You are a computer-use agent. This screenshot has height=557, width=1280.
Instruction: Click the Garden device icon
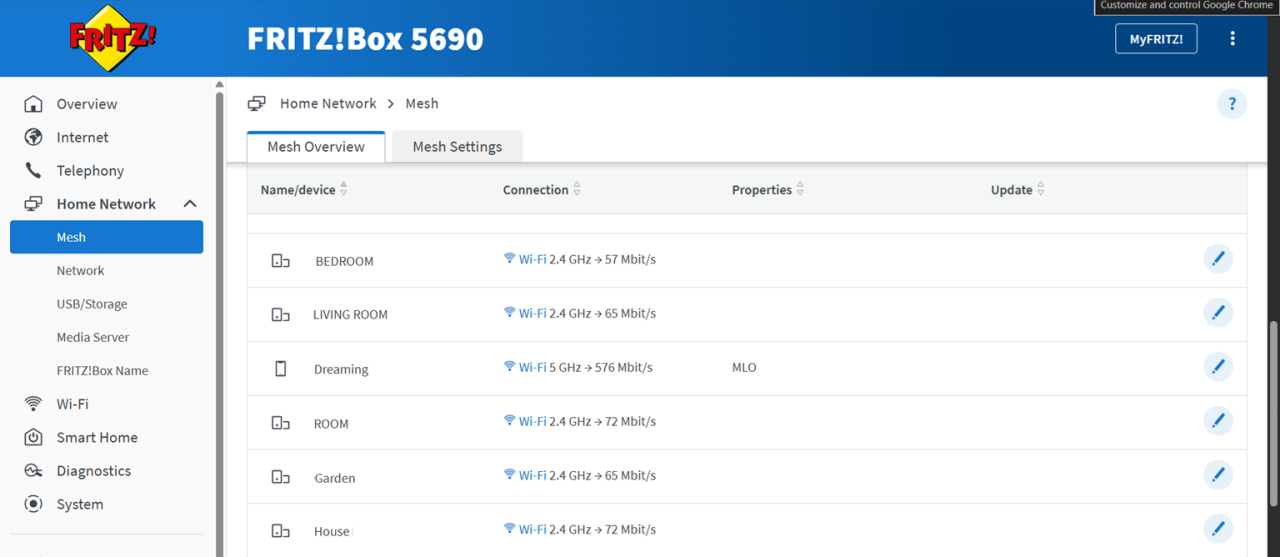click(281, 477)
